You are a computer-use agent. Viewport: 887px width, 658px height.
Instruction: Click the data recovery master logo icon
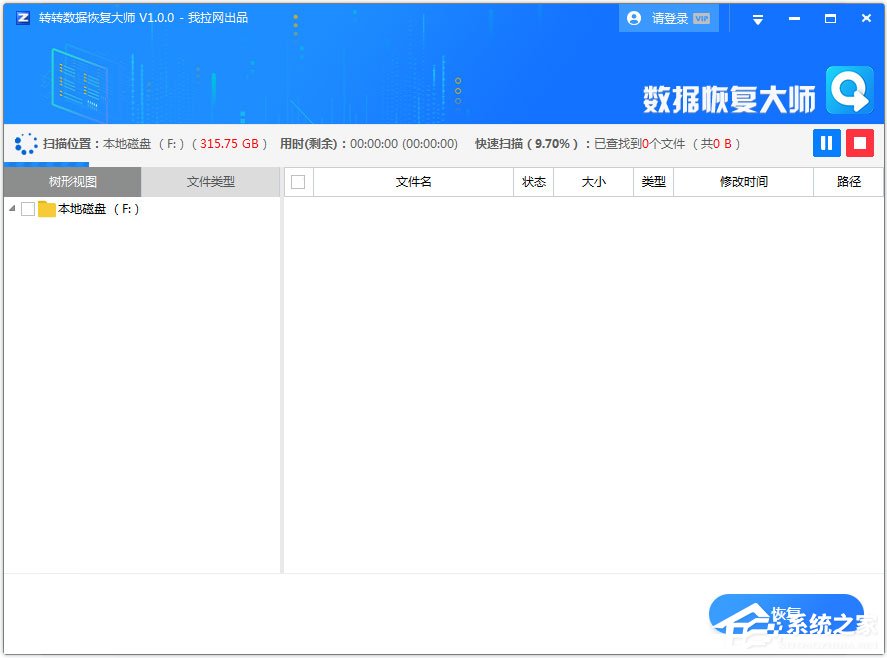point(849,92)
